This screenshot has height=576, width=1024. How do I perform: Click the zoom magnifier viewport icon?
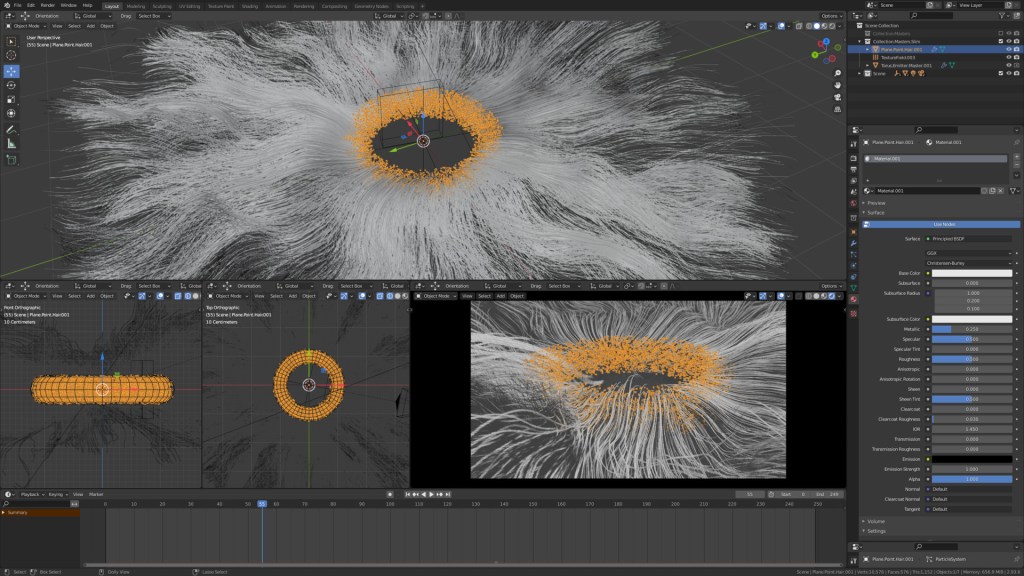tap(836, 75)
